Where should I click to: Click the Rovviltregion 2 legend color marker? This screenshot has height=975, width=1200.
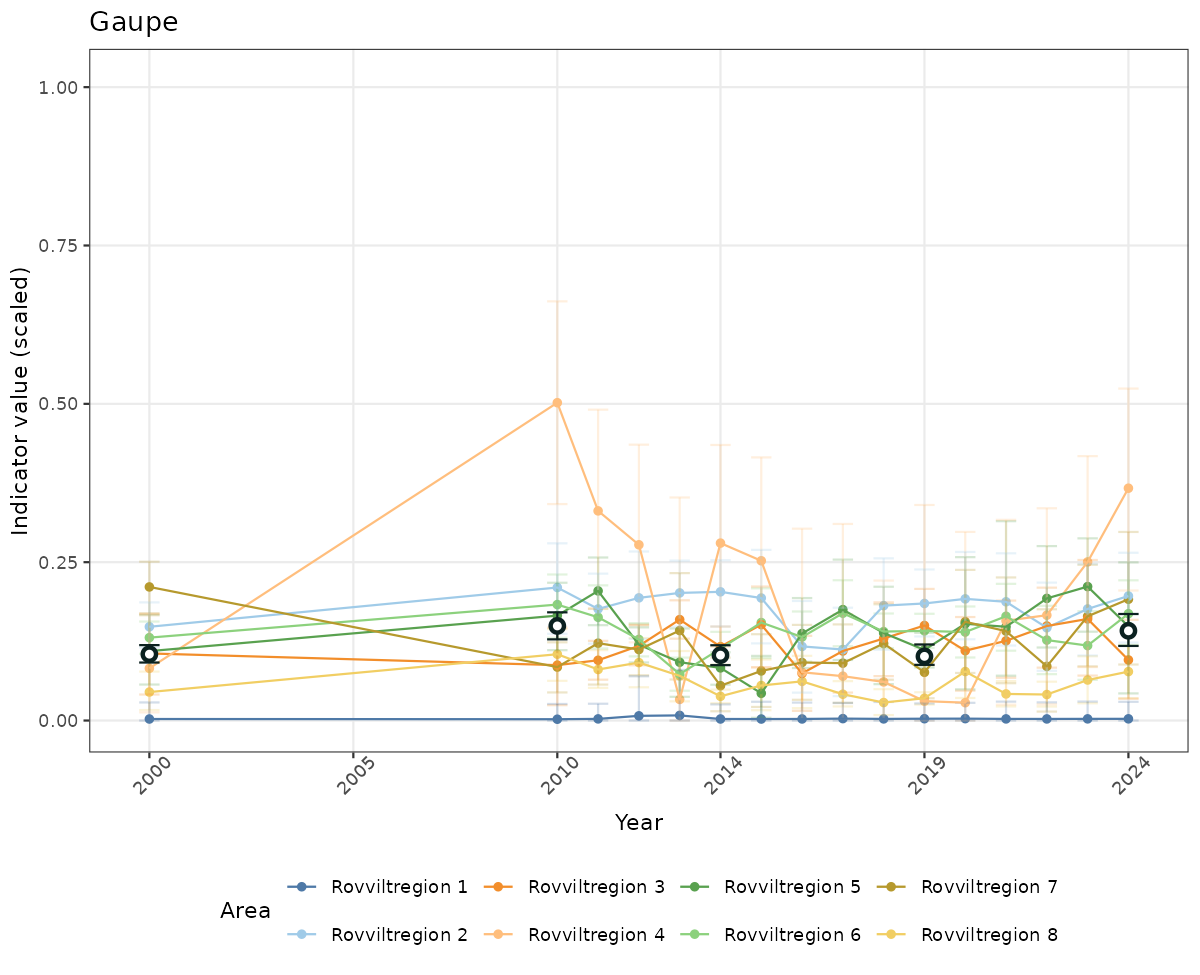coord(303,935)
